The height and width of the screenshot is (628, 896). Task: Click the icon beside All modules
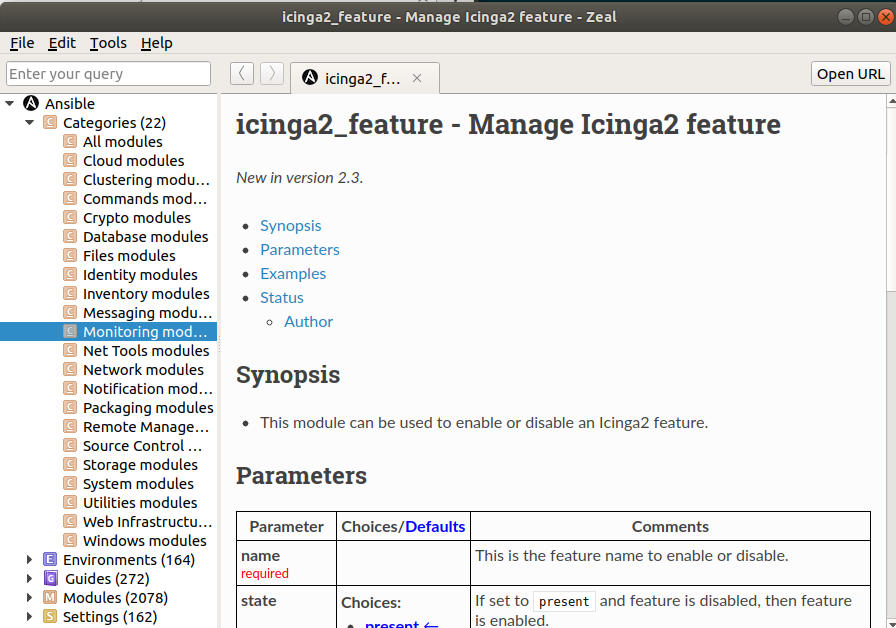(70, 141)
